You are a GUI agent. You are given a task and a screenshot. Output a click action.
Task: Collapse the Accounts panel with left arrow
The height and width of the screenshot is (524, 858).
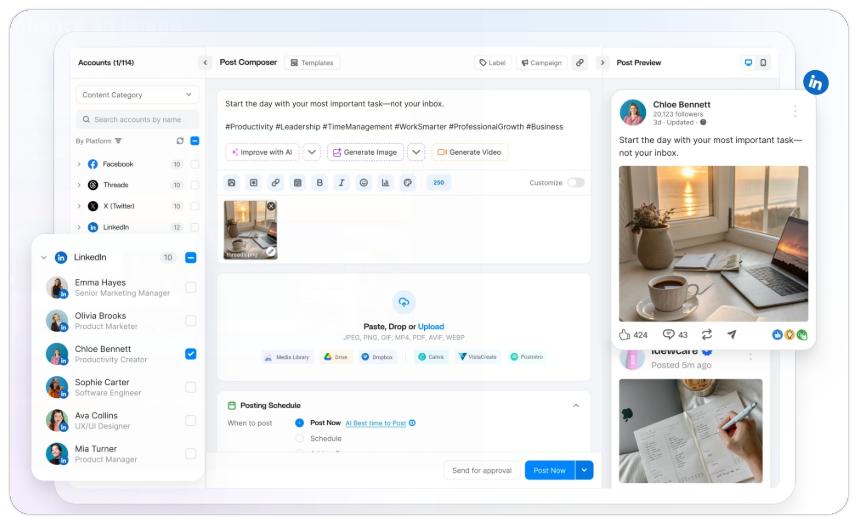[205, 62]
